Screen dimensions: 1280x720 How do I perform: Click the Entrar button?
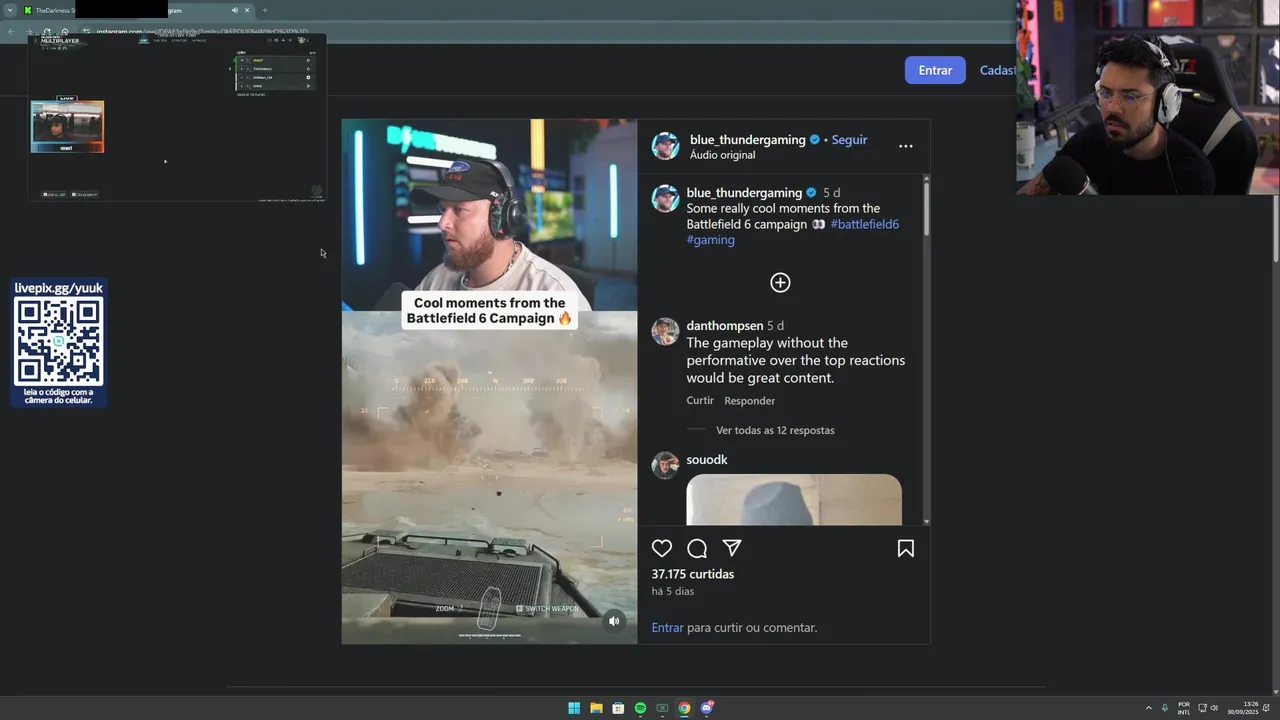935,70
